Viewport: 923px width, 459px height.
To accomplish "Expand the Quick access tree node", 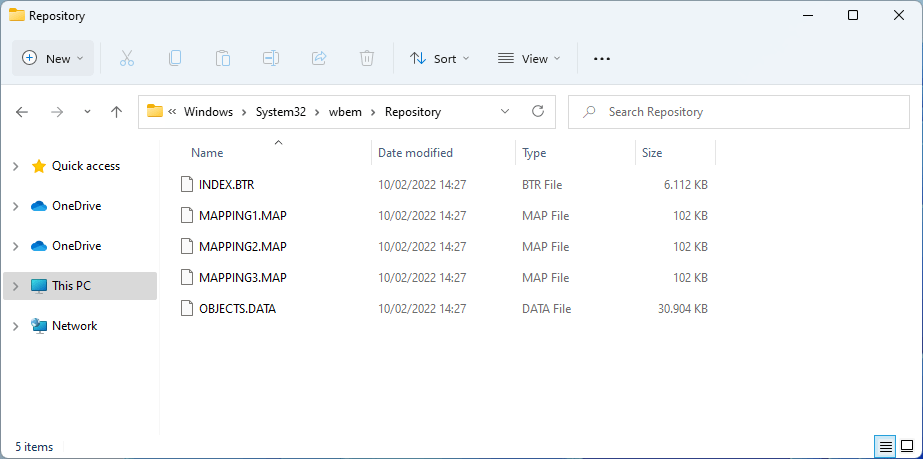I will tap(15, 166).
